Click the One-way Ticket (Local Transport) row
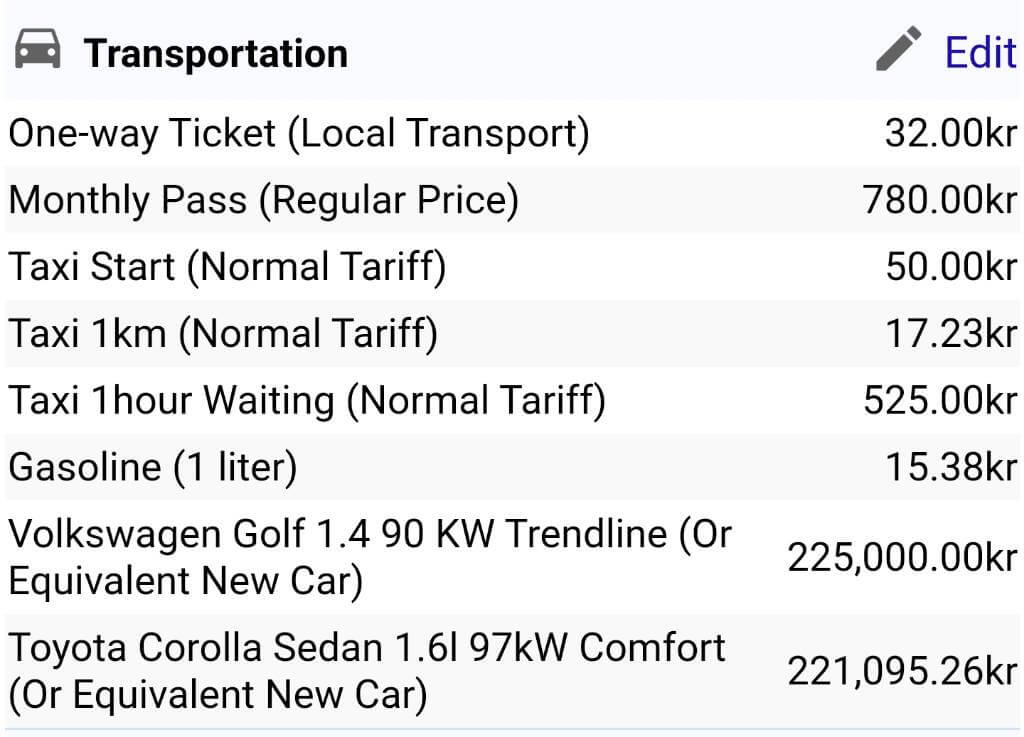The image size is (1024, 737). (512, 133)
